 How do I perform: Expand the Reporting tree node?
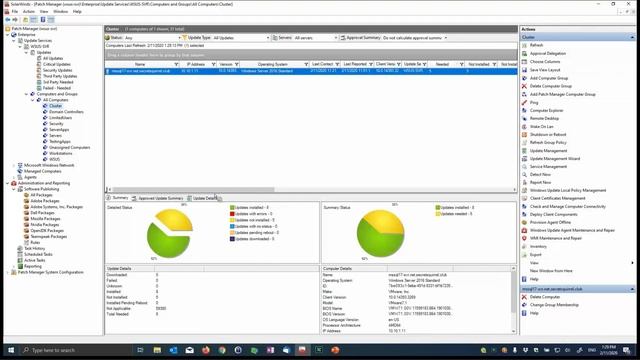click(x=14, y=266)
